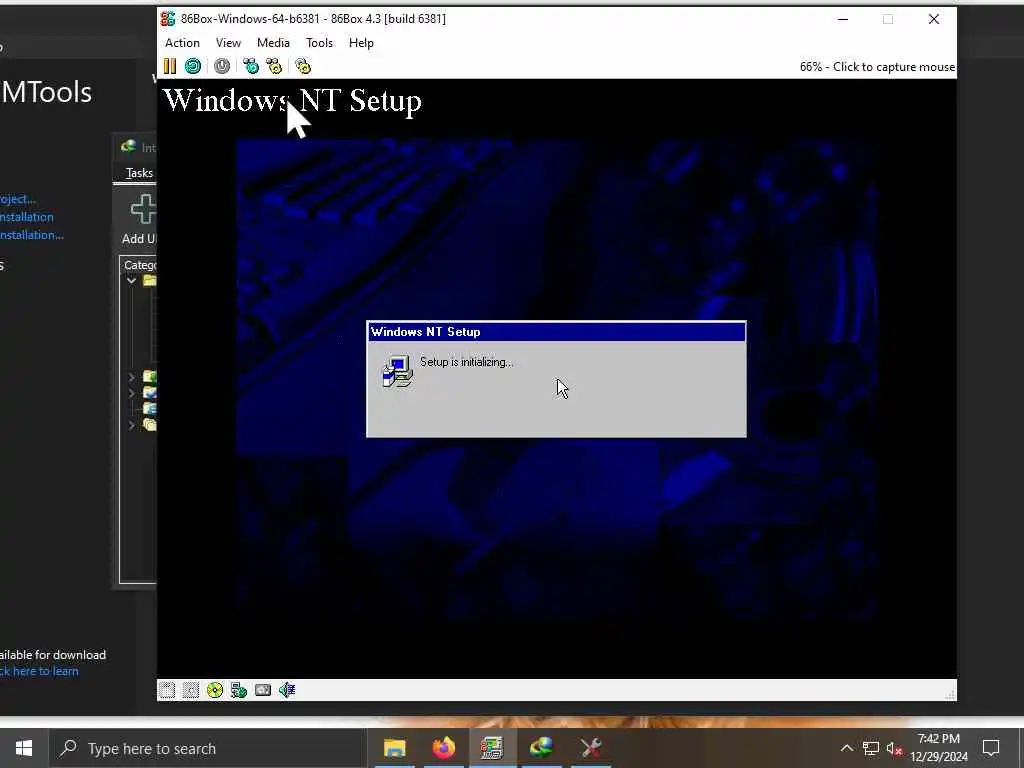This screenshot has width=1024, height=768.
Task: Switch to the 86Box taskbar icon
Action: tap(492, 748)
